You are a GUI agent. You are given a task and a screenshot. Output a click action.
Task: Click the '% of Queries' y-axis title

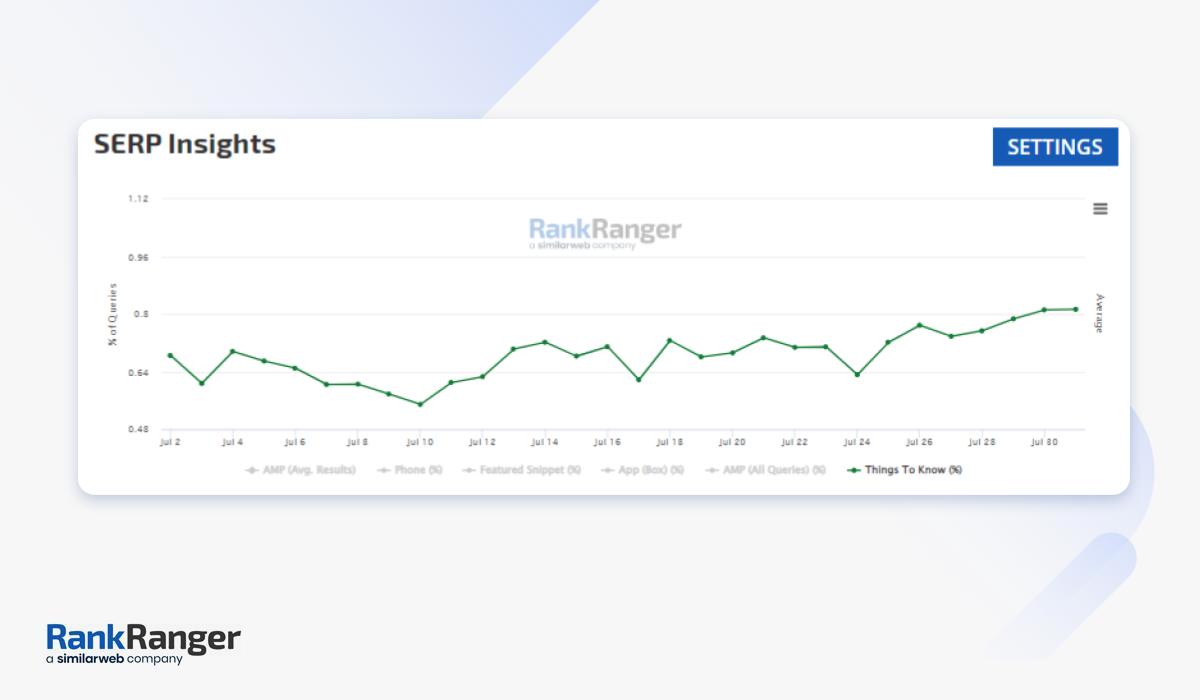(x=113, y=315)
